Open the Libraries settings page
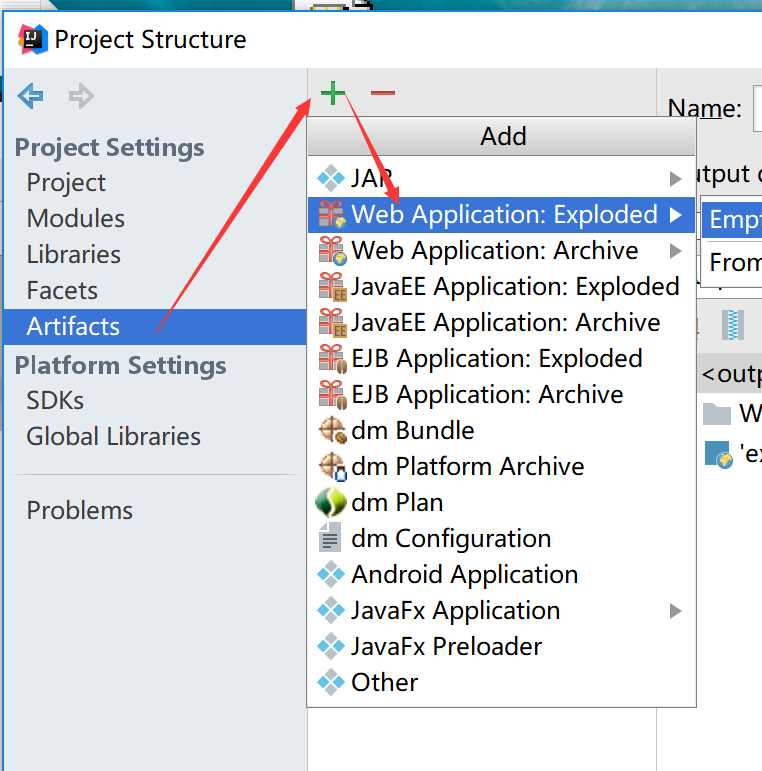The width and height of the screenshot is (762, 771). (x=154, y=254)
